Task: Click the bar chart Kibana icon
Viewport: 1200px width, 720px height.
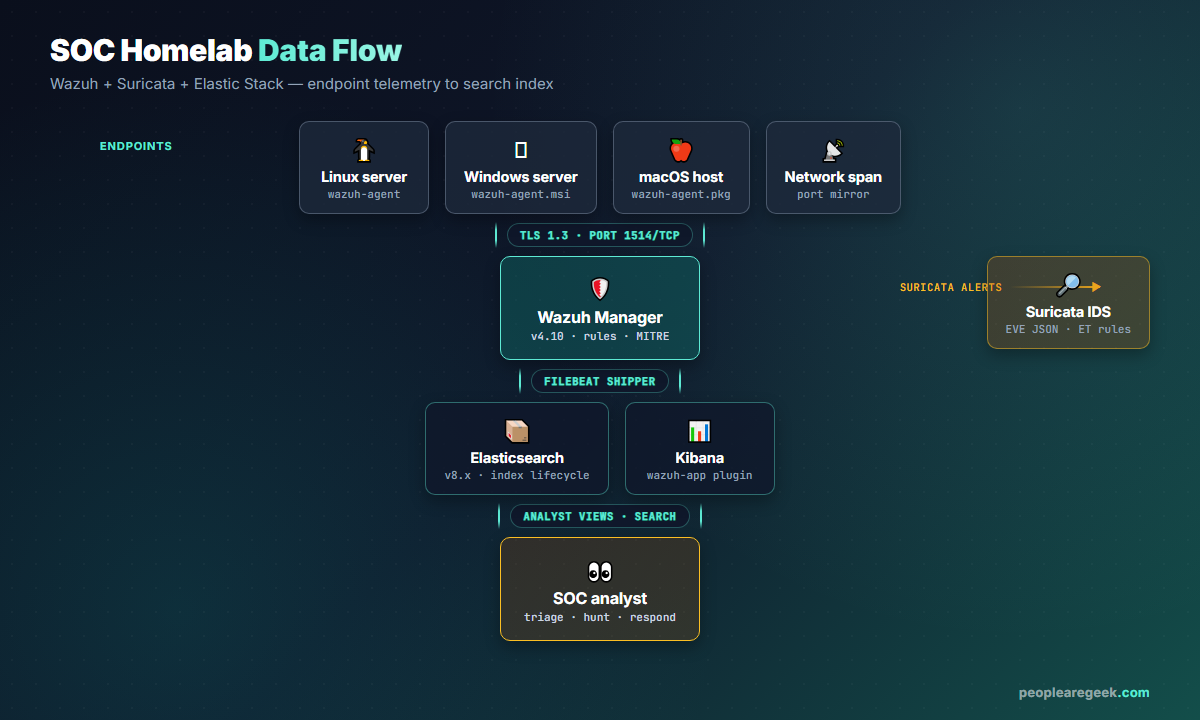Action: 700,431
